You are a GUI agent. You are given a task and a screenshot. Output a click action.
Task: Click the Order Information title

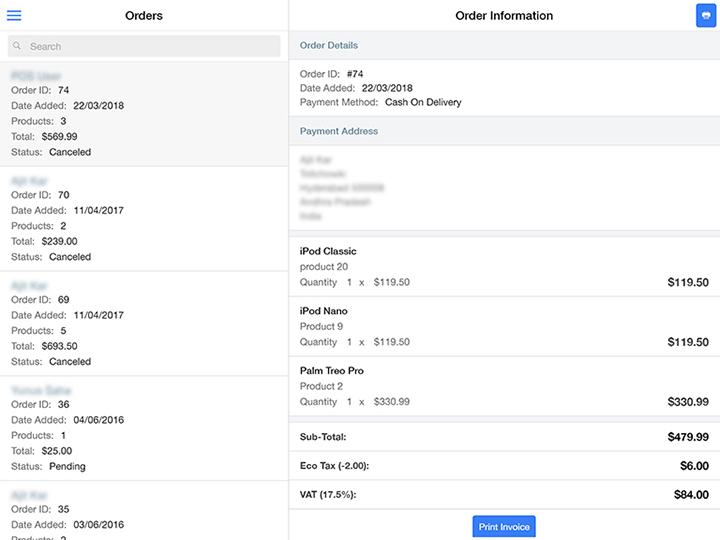tap(504, 16)
